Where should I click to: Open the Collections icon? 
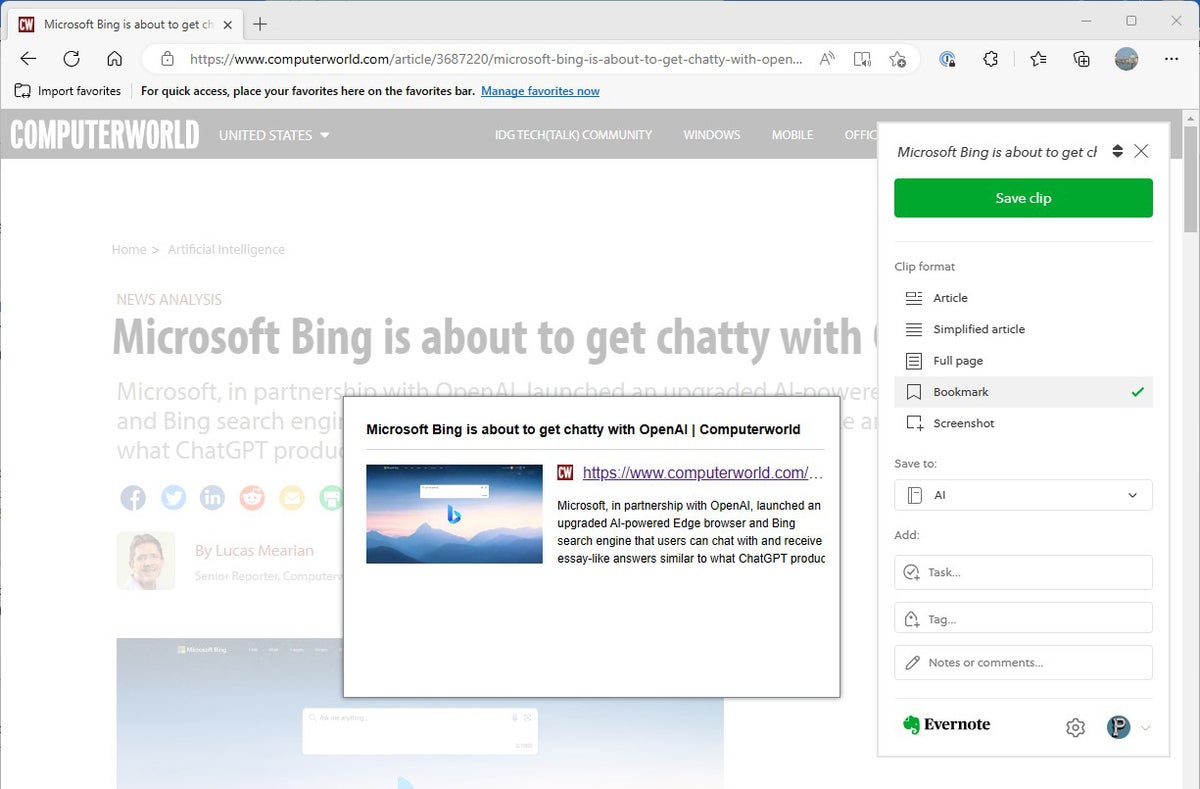(1081, 59)
